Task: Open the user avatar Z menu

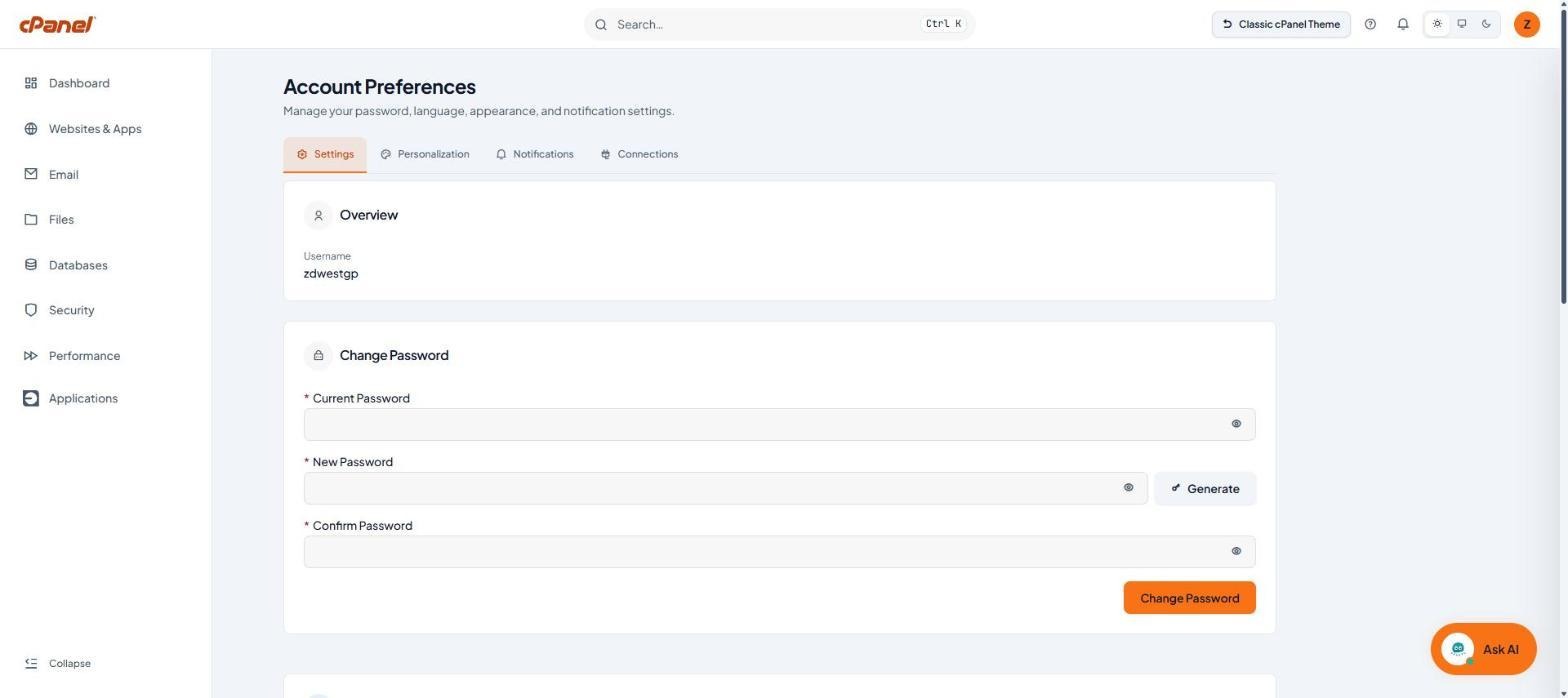Action: [x=1527, y=24]
